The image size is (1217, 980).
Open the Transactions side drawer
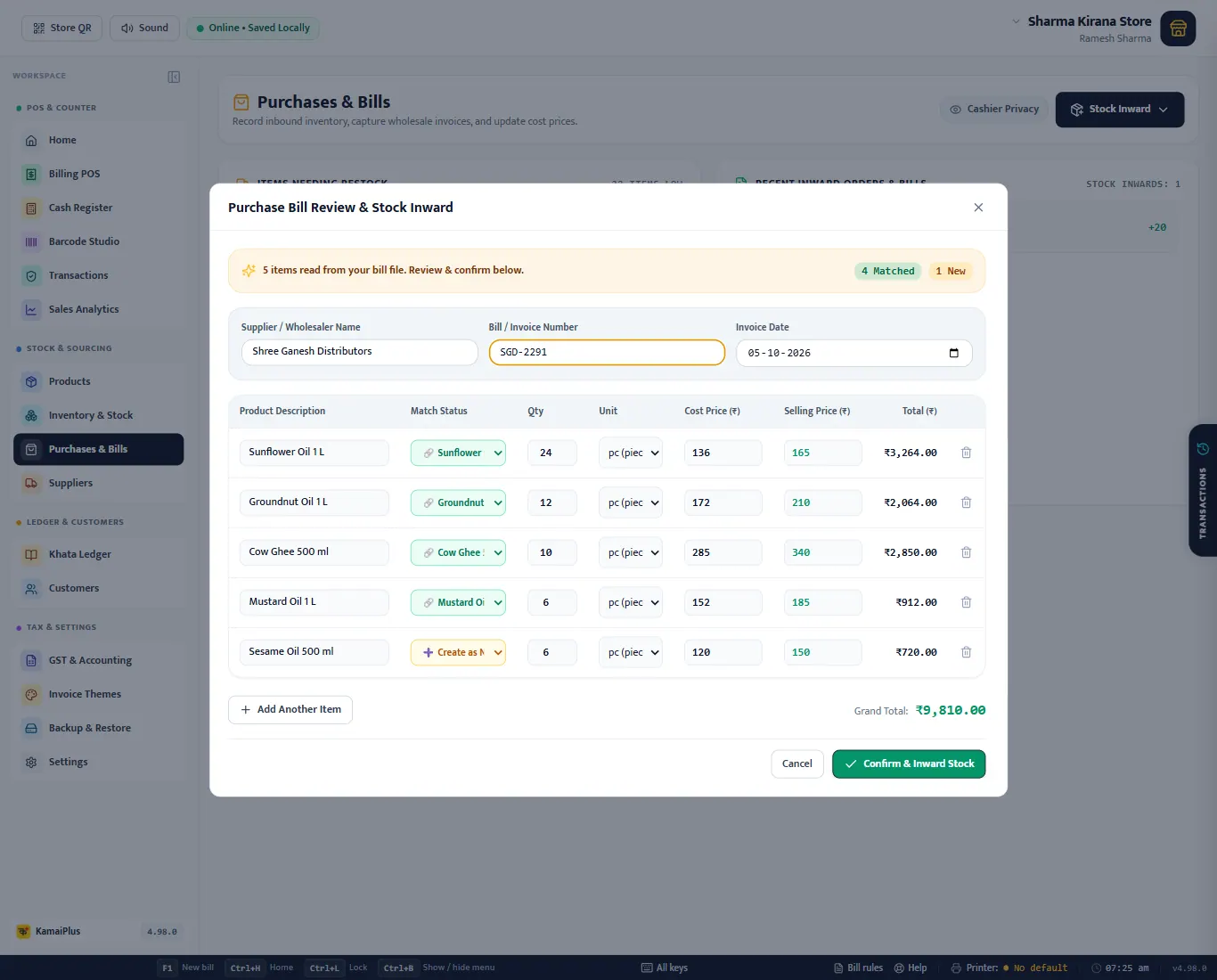pos(1203,490)
